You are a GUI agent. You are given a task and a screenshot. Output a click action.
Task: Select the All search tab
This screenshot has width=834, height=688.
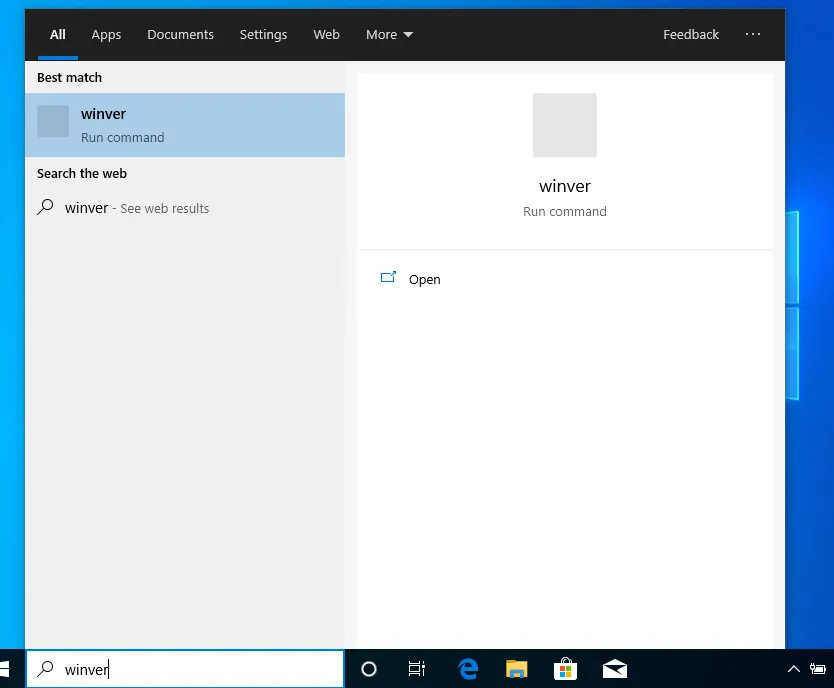click(x=57, y=35)
